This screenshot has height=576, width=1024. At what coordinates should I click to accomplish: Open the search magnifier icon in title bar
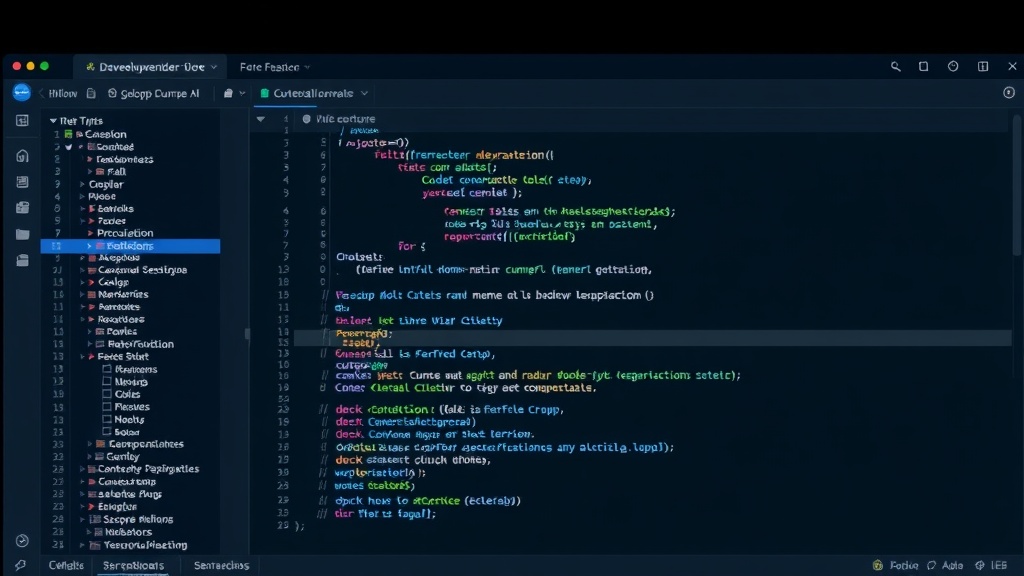[895, 67]
